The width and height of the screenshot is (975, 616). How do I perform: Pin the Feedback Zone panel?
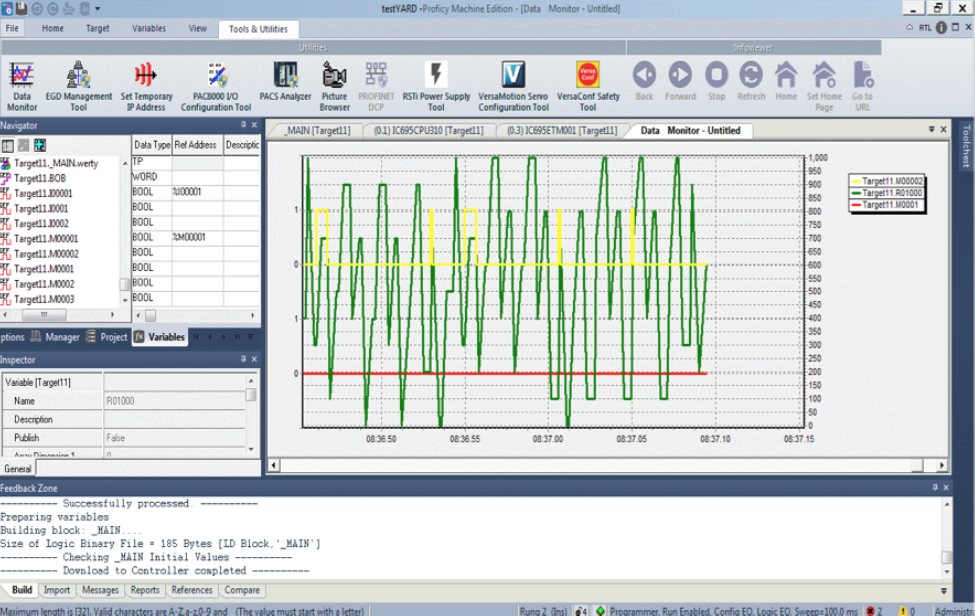935,488
